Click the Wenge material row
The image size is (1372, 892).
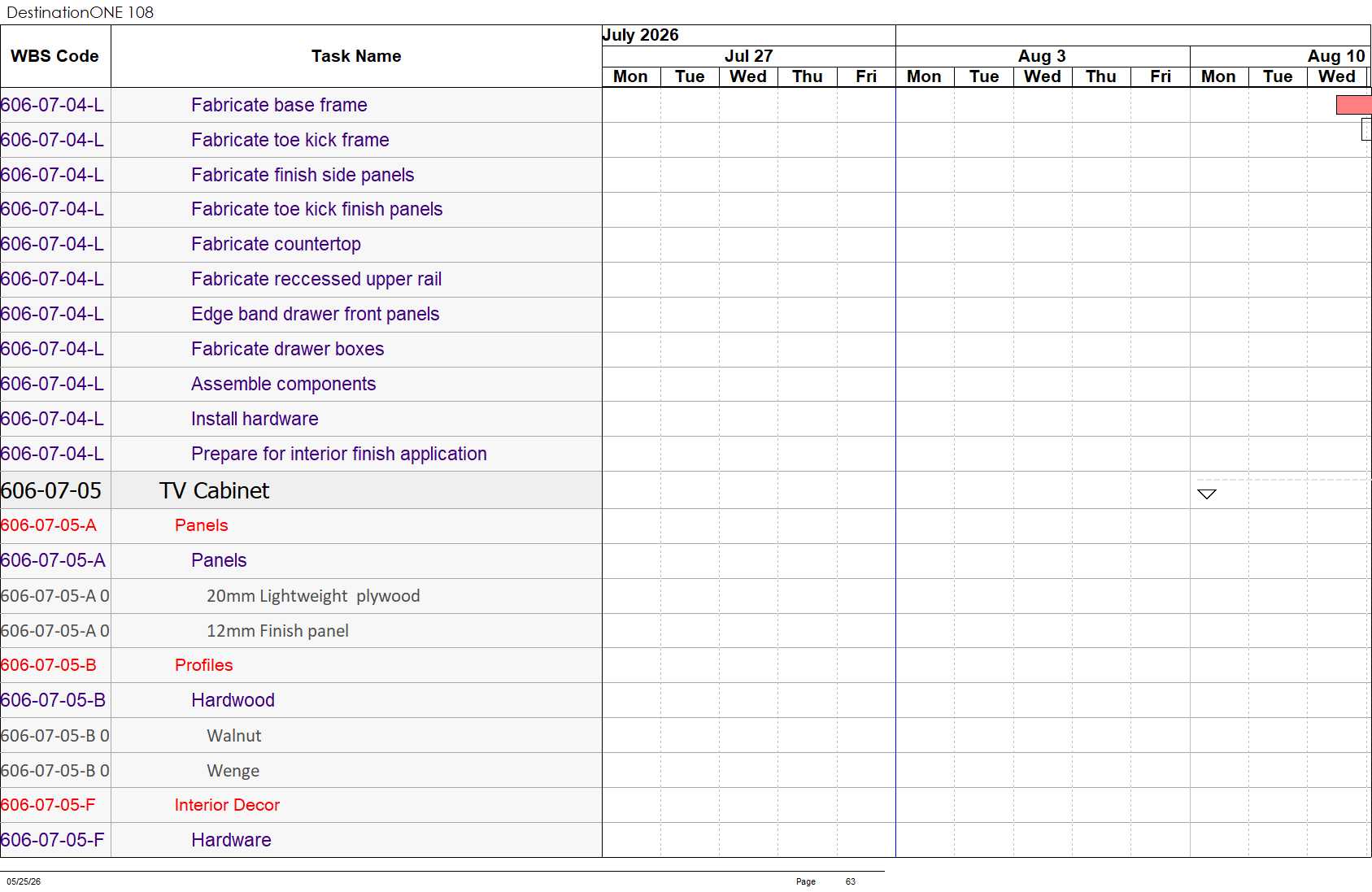tap(301, 771)
